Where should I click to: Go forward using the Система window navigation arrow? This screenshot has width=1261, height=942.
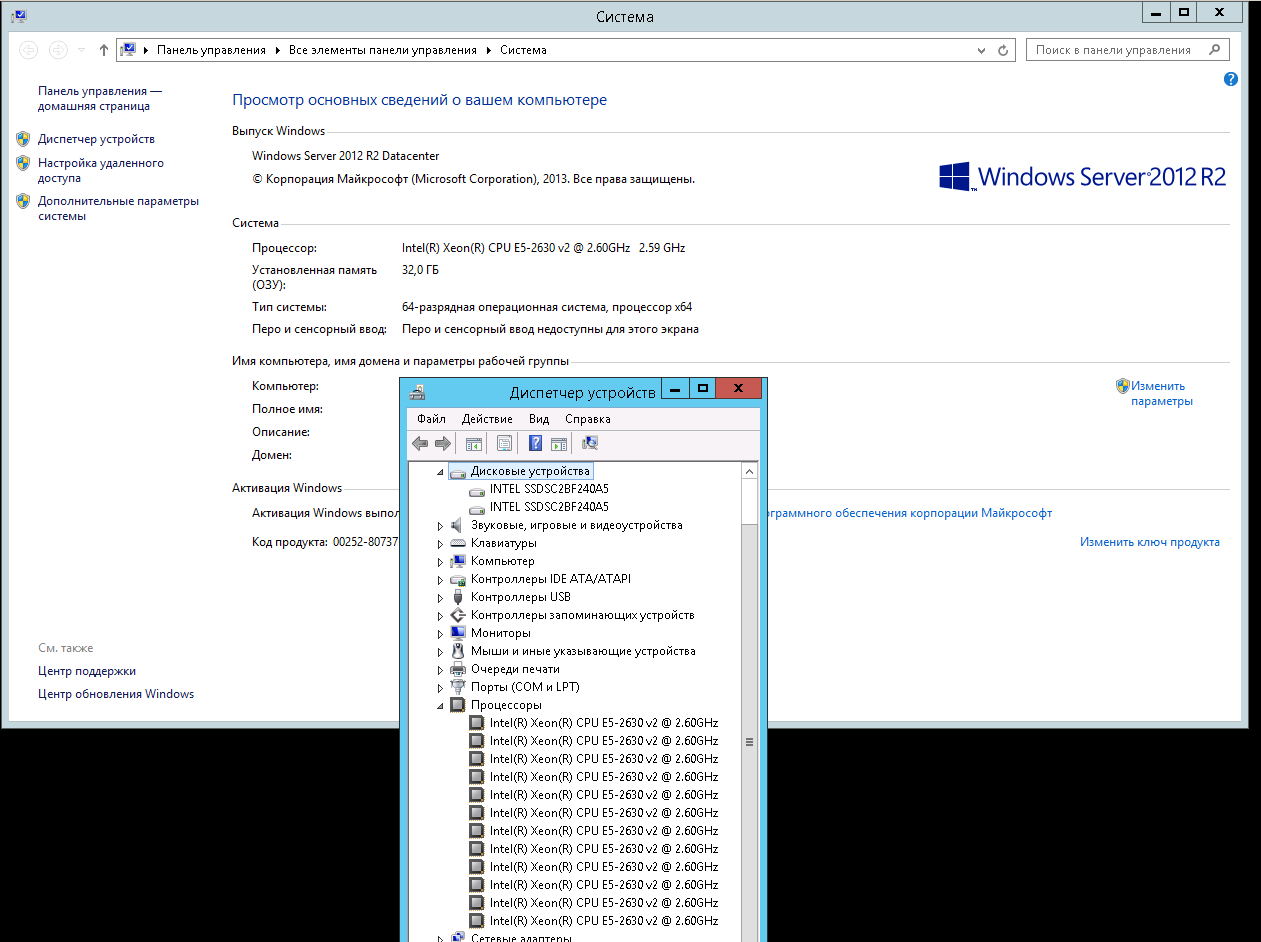pos(58,50)
